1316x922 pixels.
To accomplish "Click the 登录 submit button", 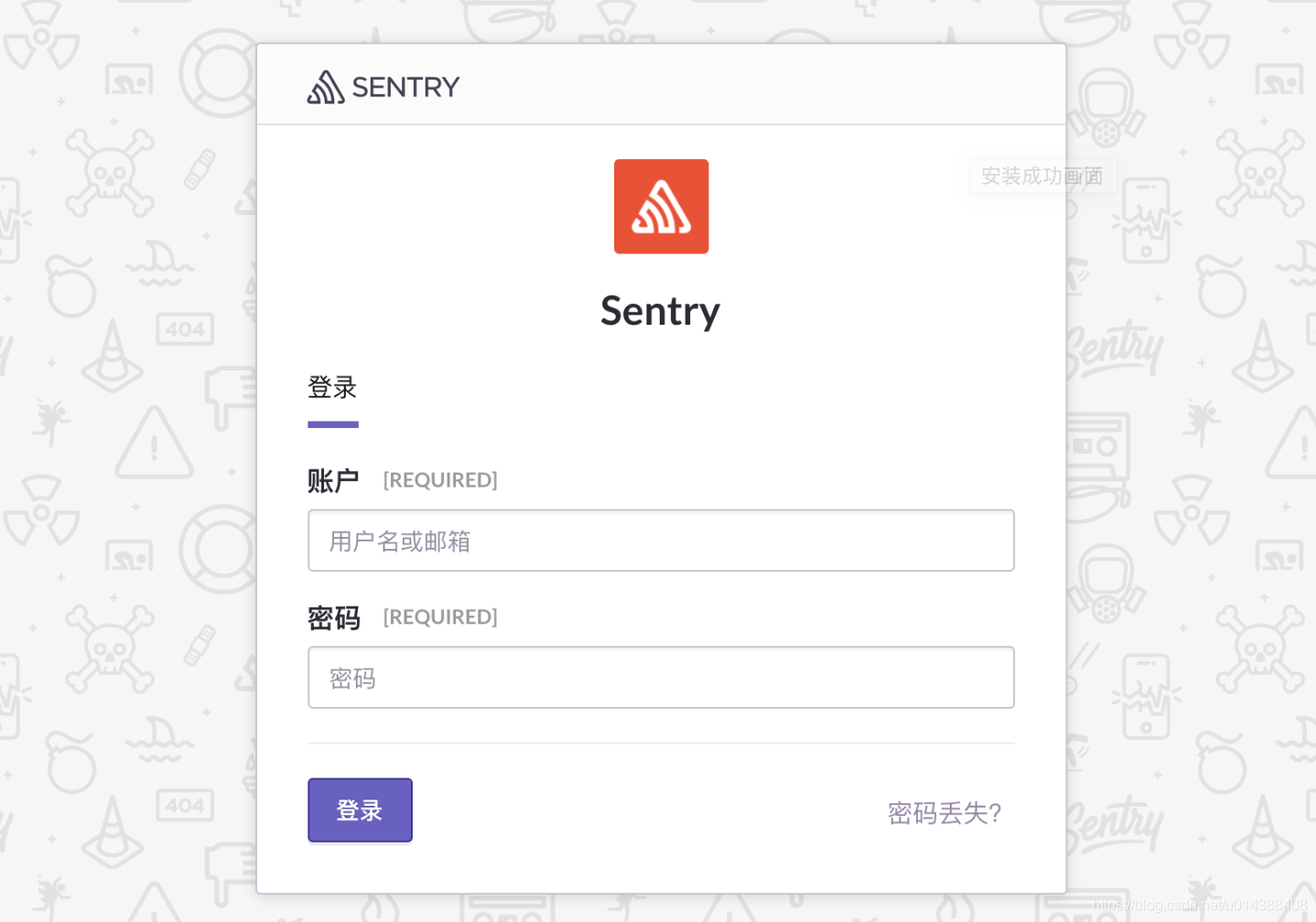I will (x=360, y=810).
